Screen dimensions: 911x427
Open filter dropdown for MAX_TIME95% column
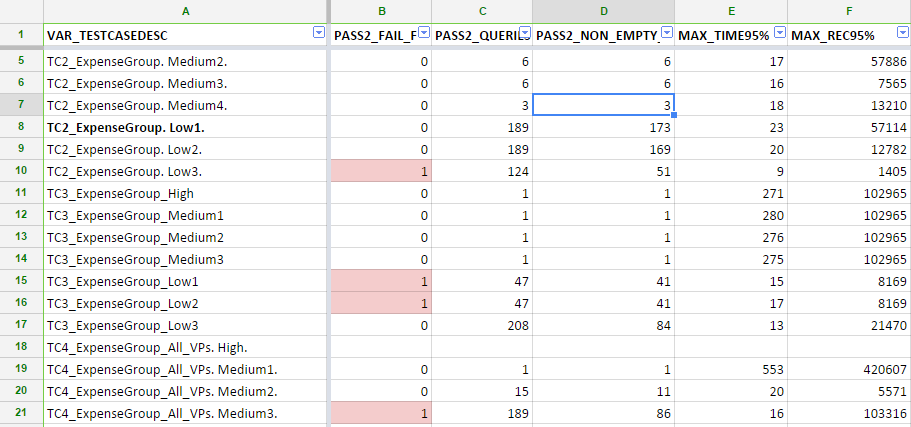point(780,32)
